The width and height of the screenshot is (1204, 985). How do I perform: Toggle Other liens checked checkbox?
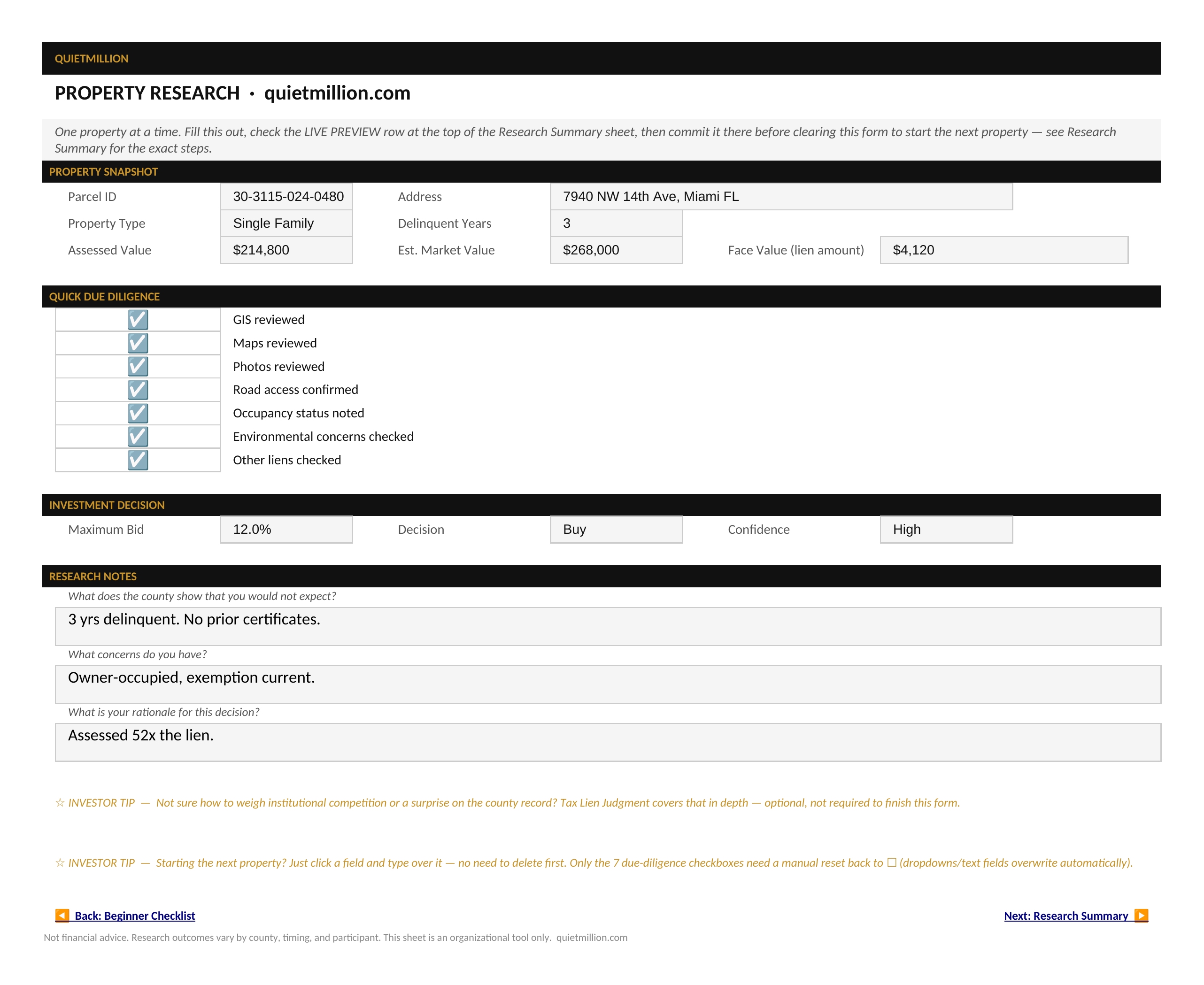coord(138,460)
